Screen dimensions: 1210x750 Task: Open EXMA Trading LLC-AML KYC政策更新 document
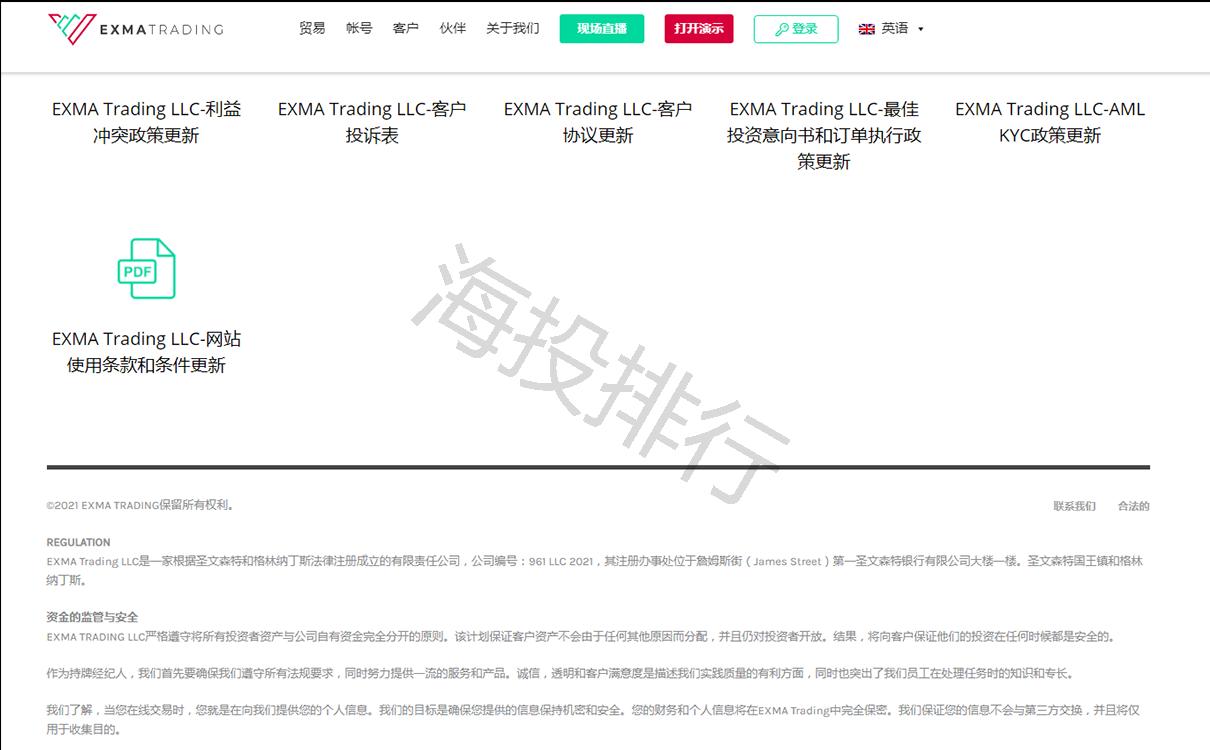coord(1050,122)
